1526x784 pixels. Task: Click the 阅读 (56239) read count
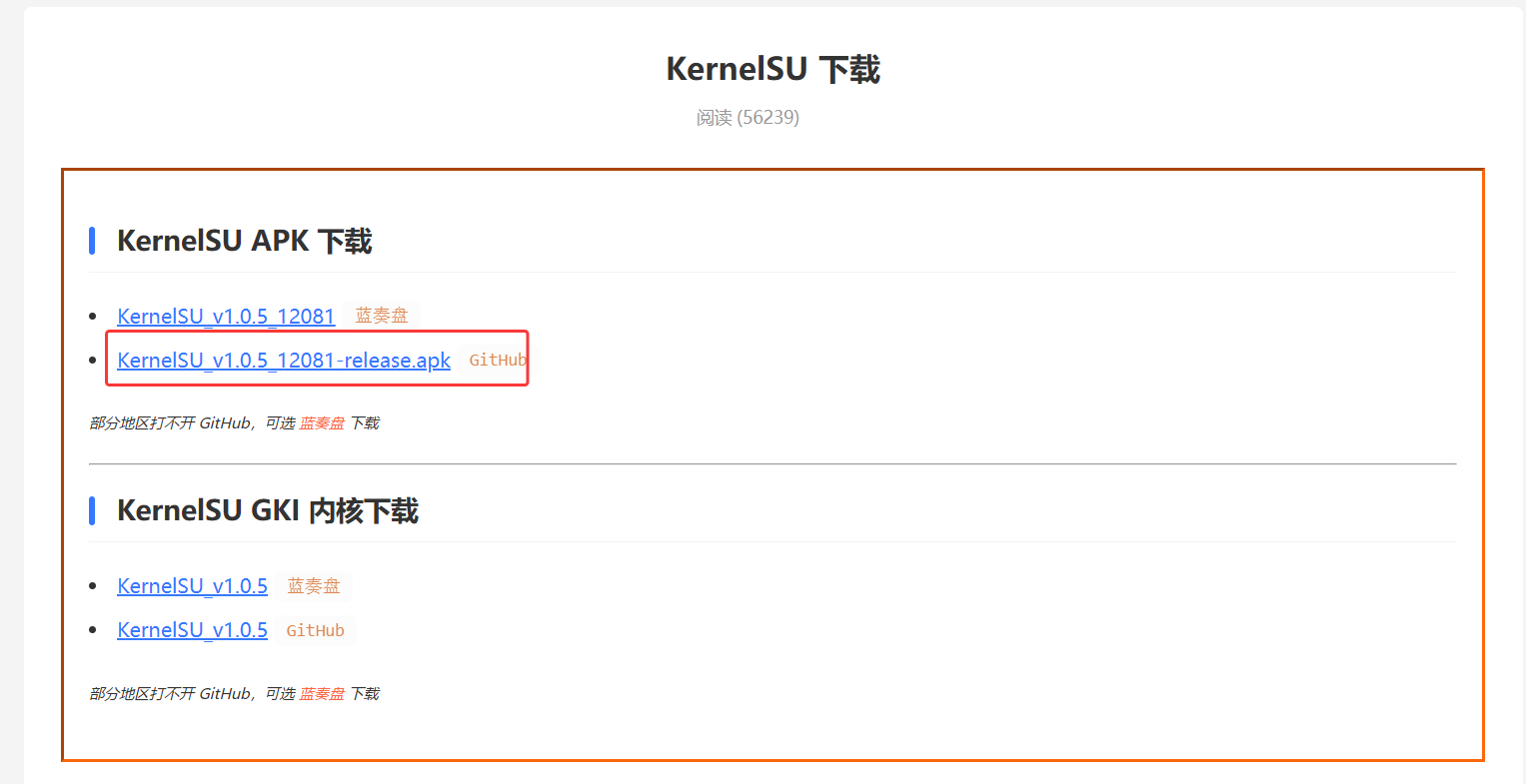(x=748, y=118)
